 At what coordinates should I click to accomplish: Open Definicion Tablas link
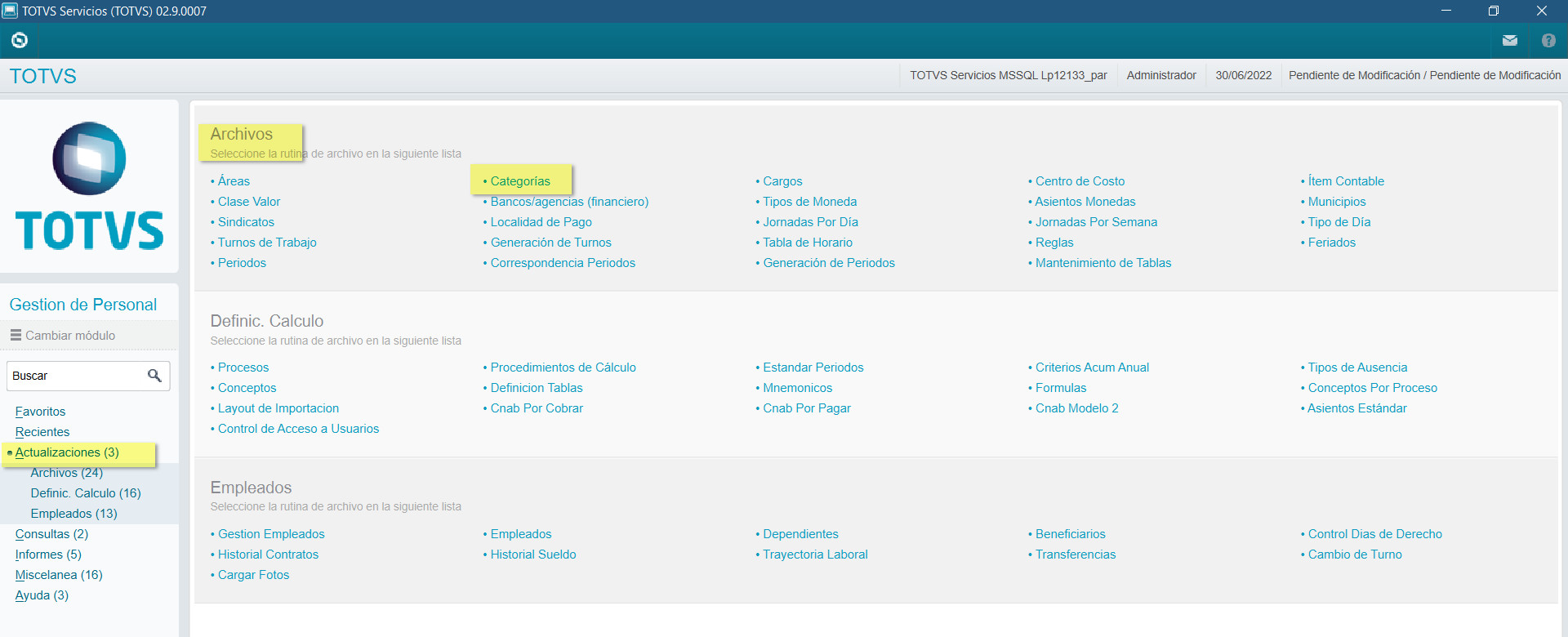tap(537, 388)
